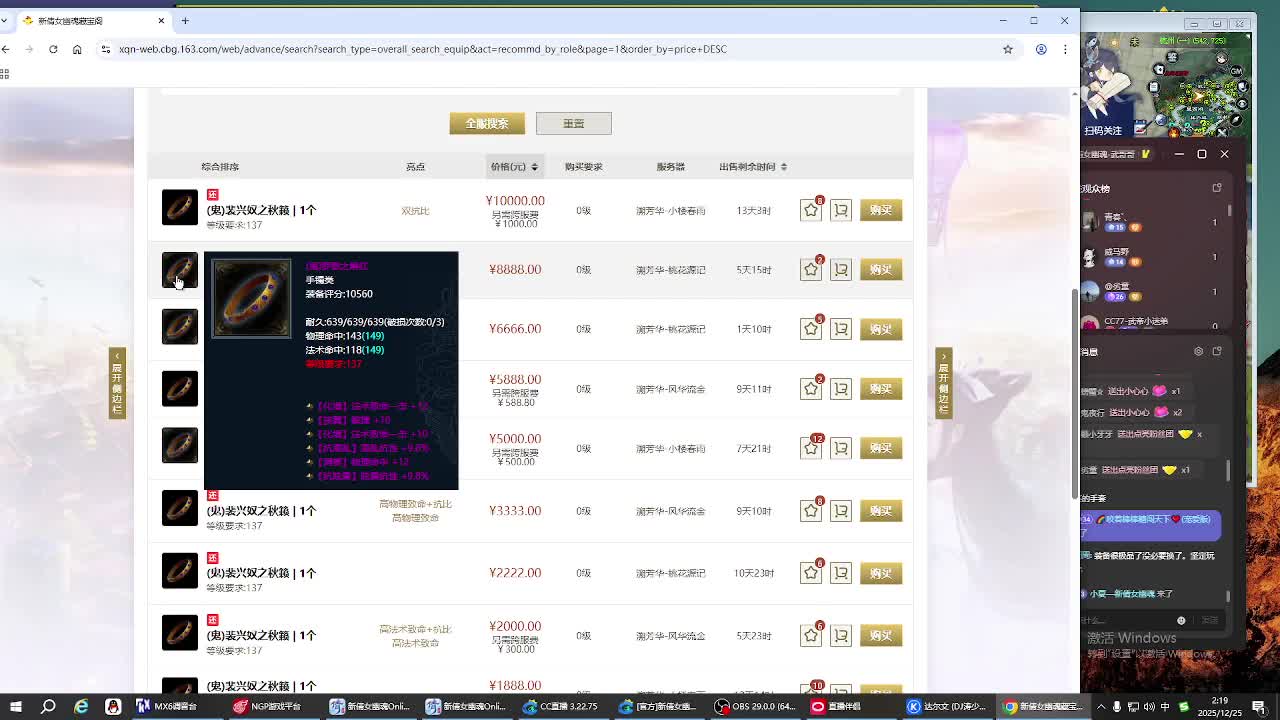Favorite the ¥6666.00 listing with the star

tap(810, 329)
